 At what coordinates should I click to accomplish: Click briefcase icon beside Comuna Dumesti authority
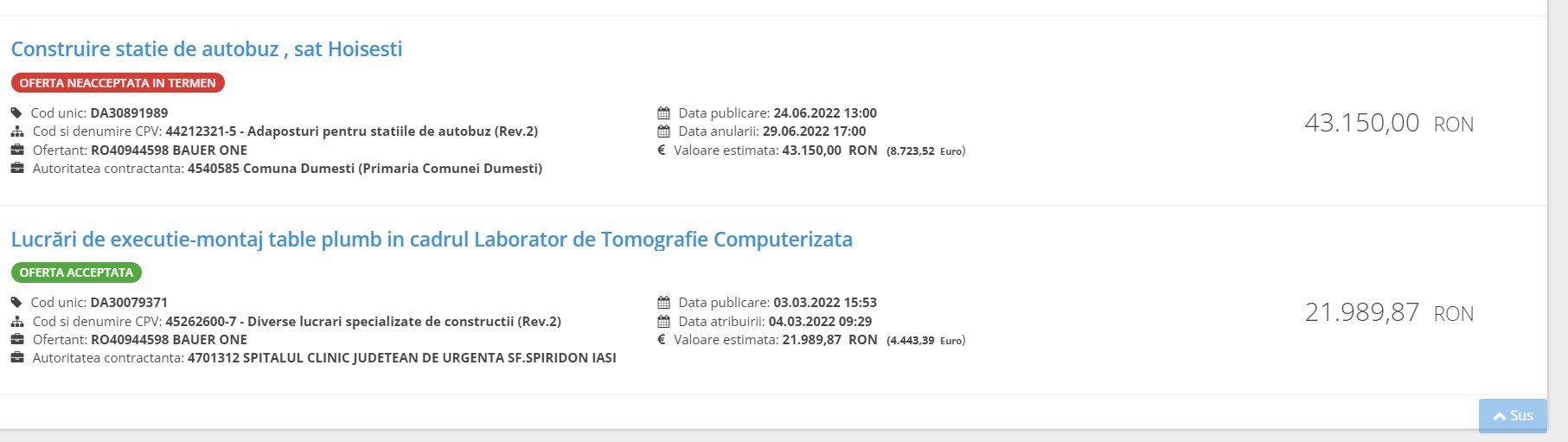click(x=17, y=168)
